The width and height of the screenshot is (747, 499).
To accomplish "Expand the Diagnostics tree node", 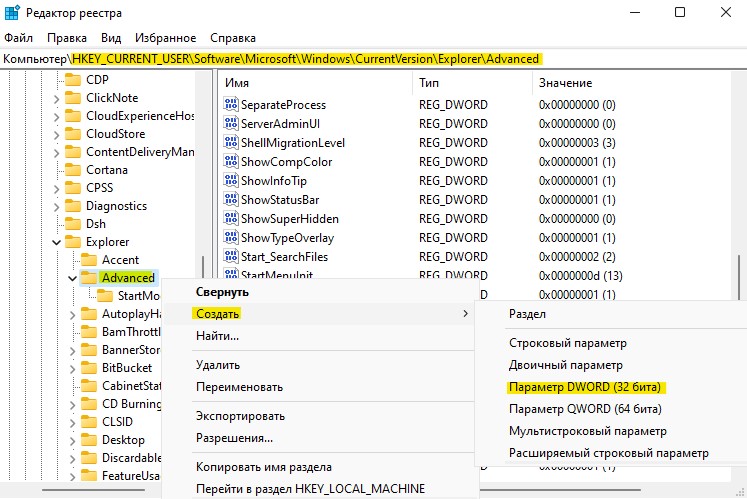I will (x=56, y=207).
